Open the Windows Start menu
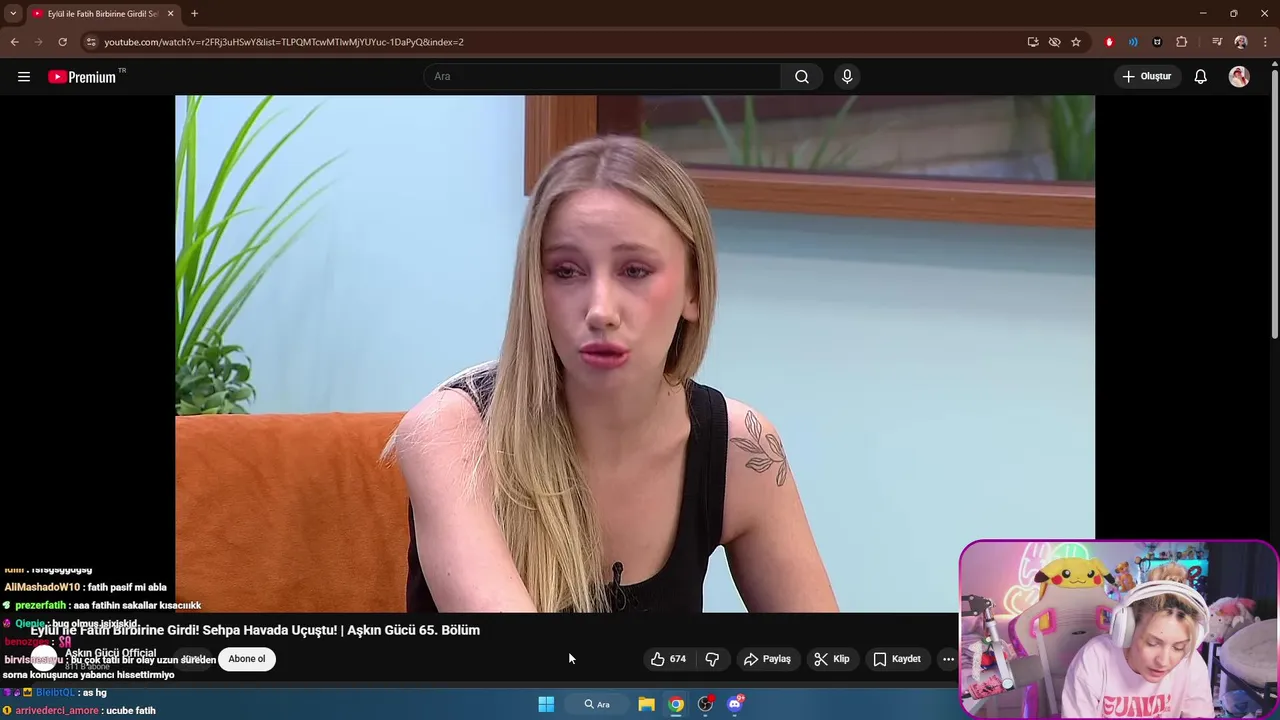 (546, 704)
